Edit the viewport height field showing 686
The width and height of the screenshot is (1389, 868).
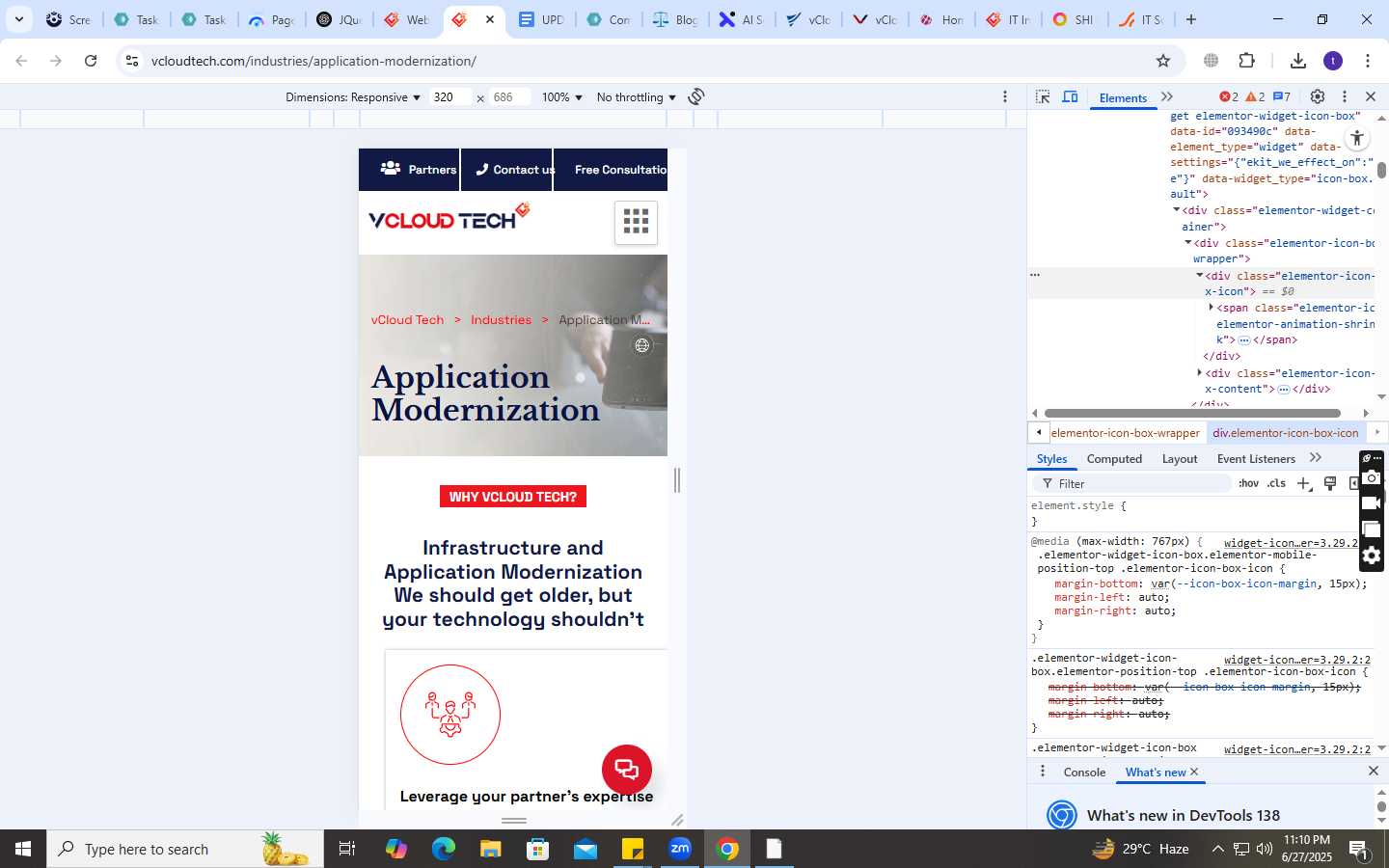(510, 97)
